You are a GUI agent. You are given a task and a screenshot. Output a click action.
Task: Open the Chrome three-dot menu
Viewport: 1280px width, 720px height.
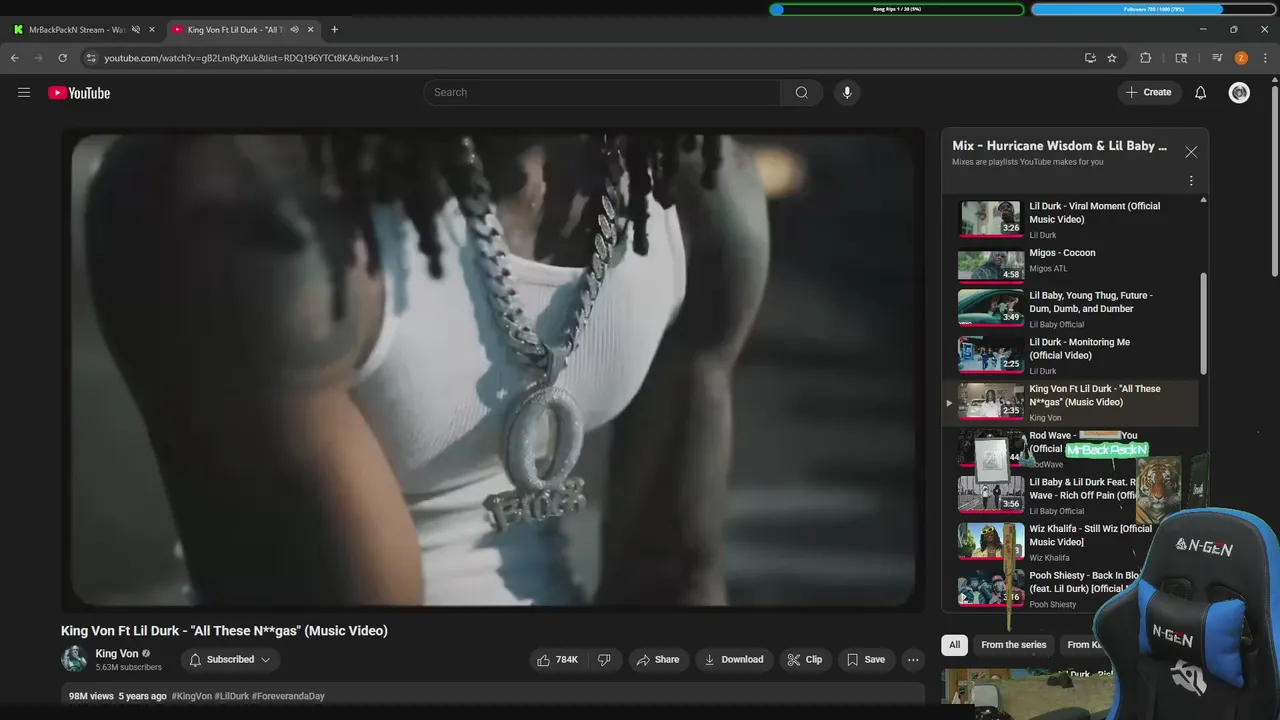[1265, 58]
